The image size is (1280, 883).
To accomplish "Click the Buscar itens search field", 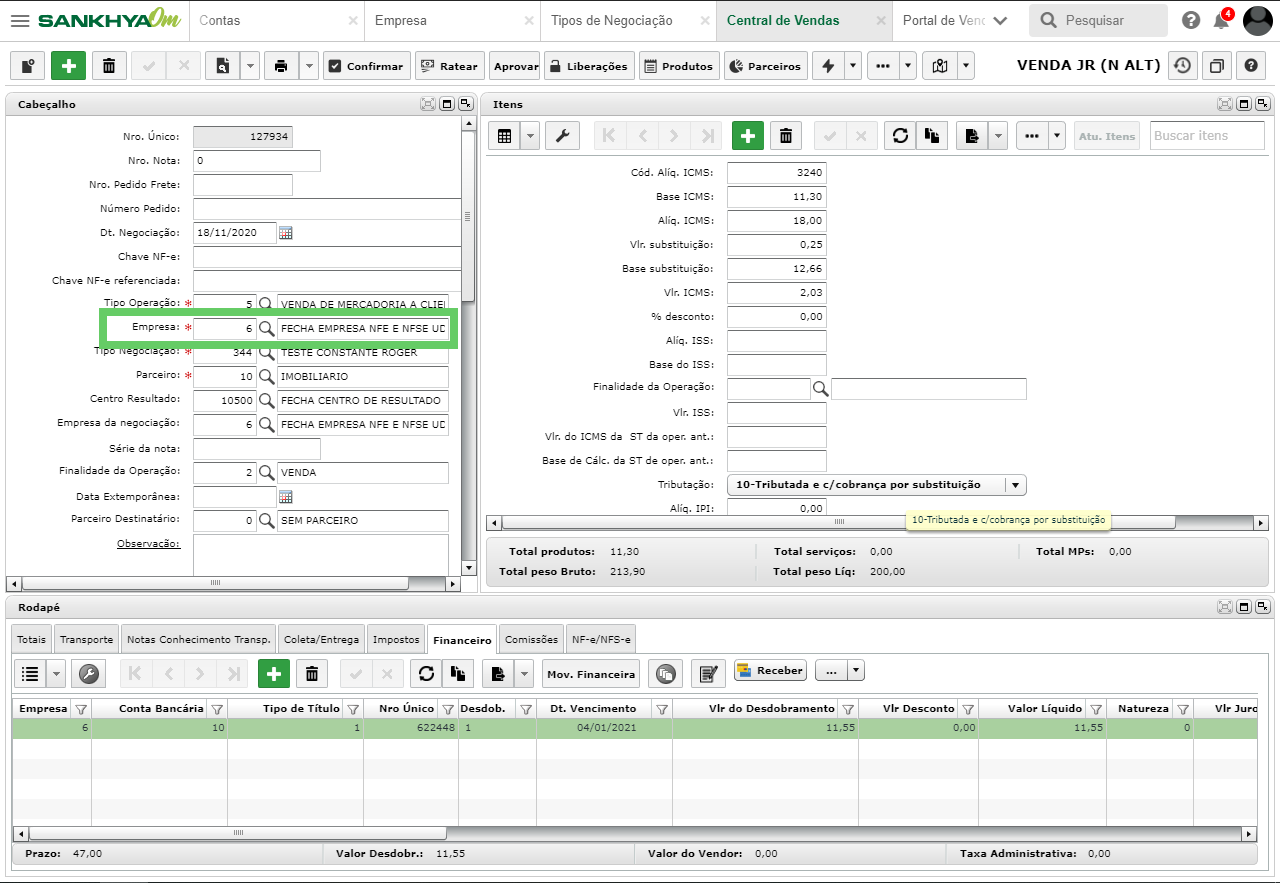I will click(1207, 136).
